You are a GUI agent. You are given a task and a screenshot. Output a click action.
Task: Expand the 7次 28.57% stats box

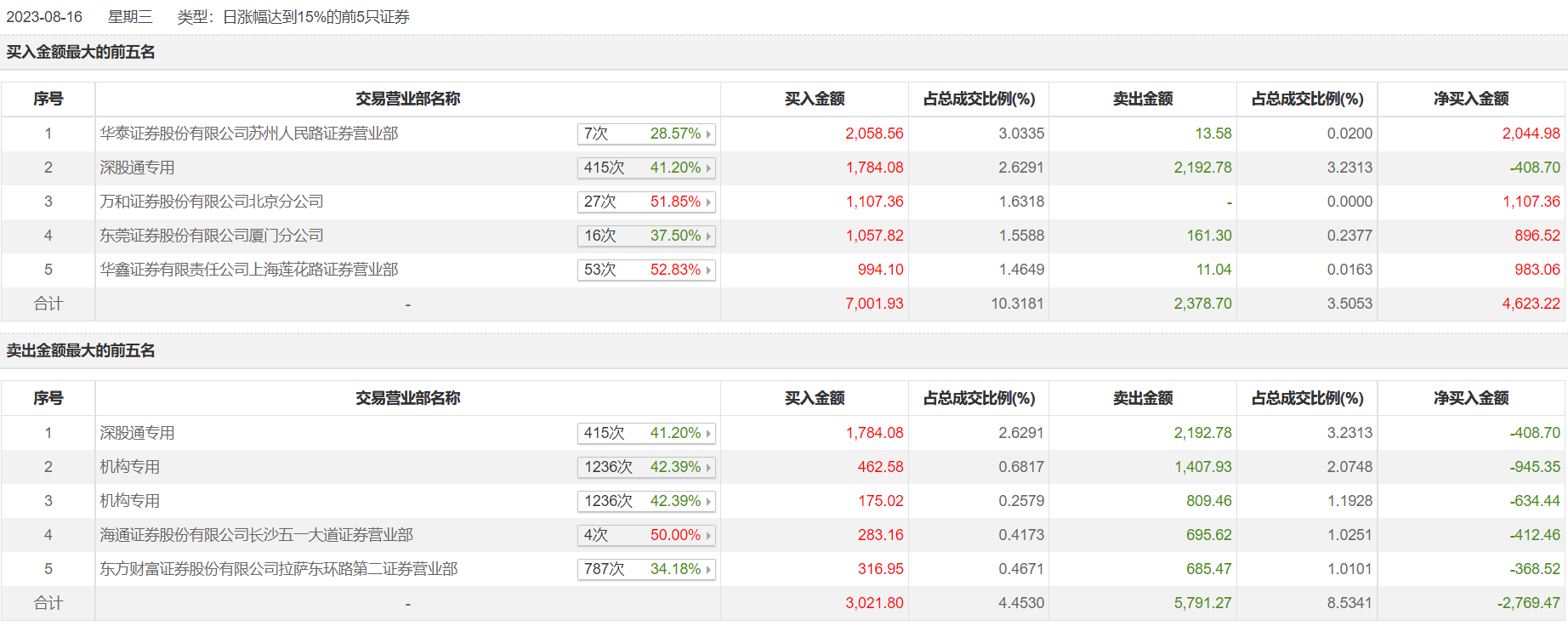click(646, 134)
